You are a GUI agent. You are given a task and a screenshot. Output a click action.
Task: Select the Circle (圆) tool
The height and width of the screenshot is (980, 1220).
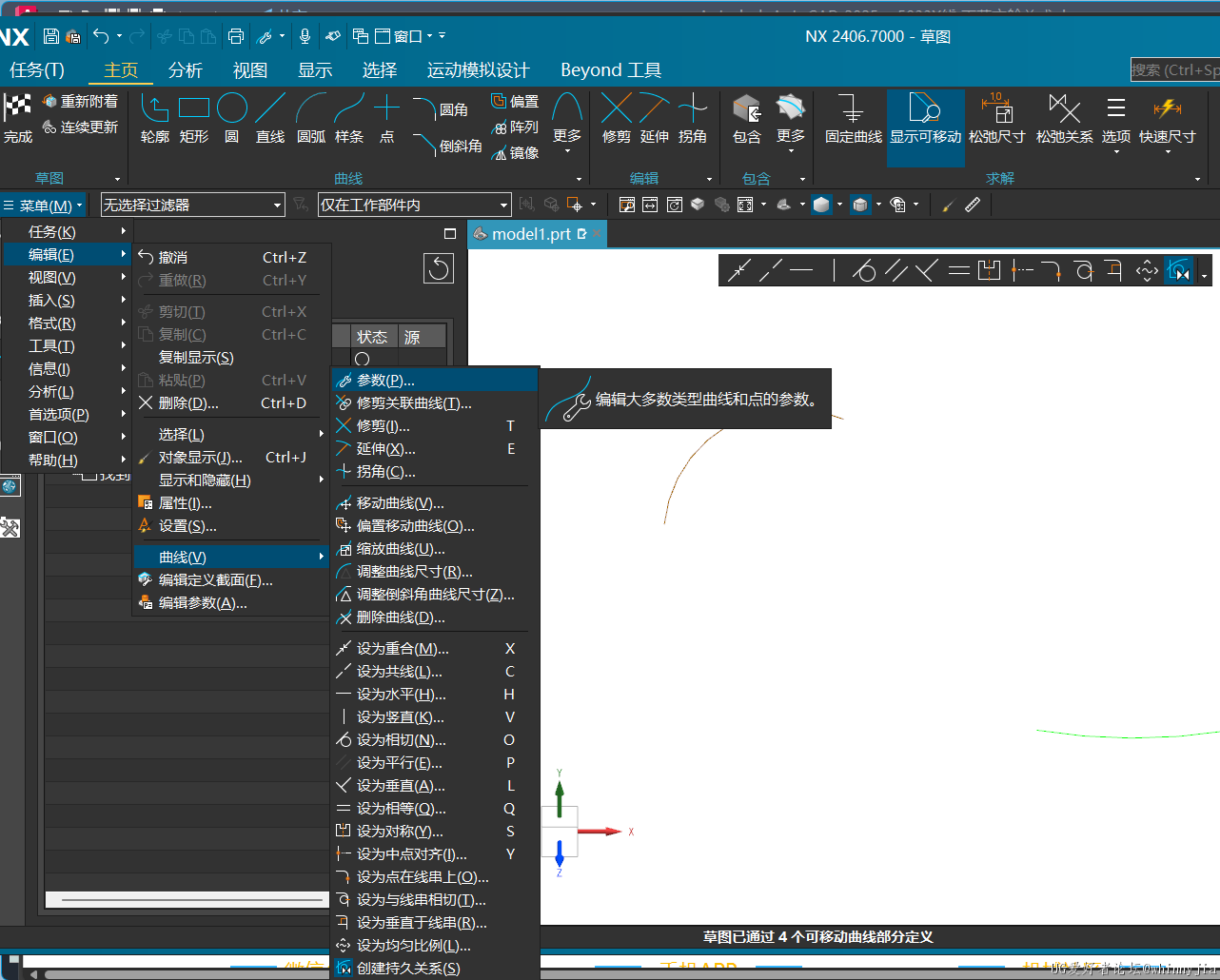pyautogui.click(x=232, y=118)
